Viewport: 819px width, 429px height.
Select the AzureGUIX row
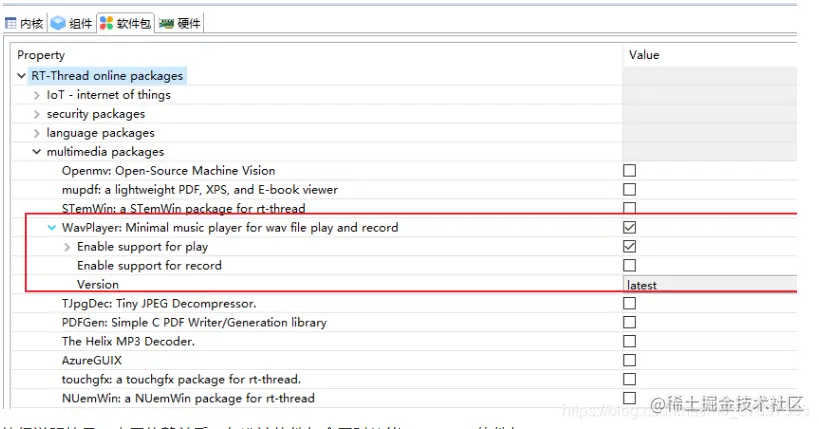(91, 360)
